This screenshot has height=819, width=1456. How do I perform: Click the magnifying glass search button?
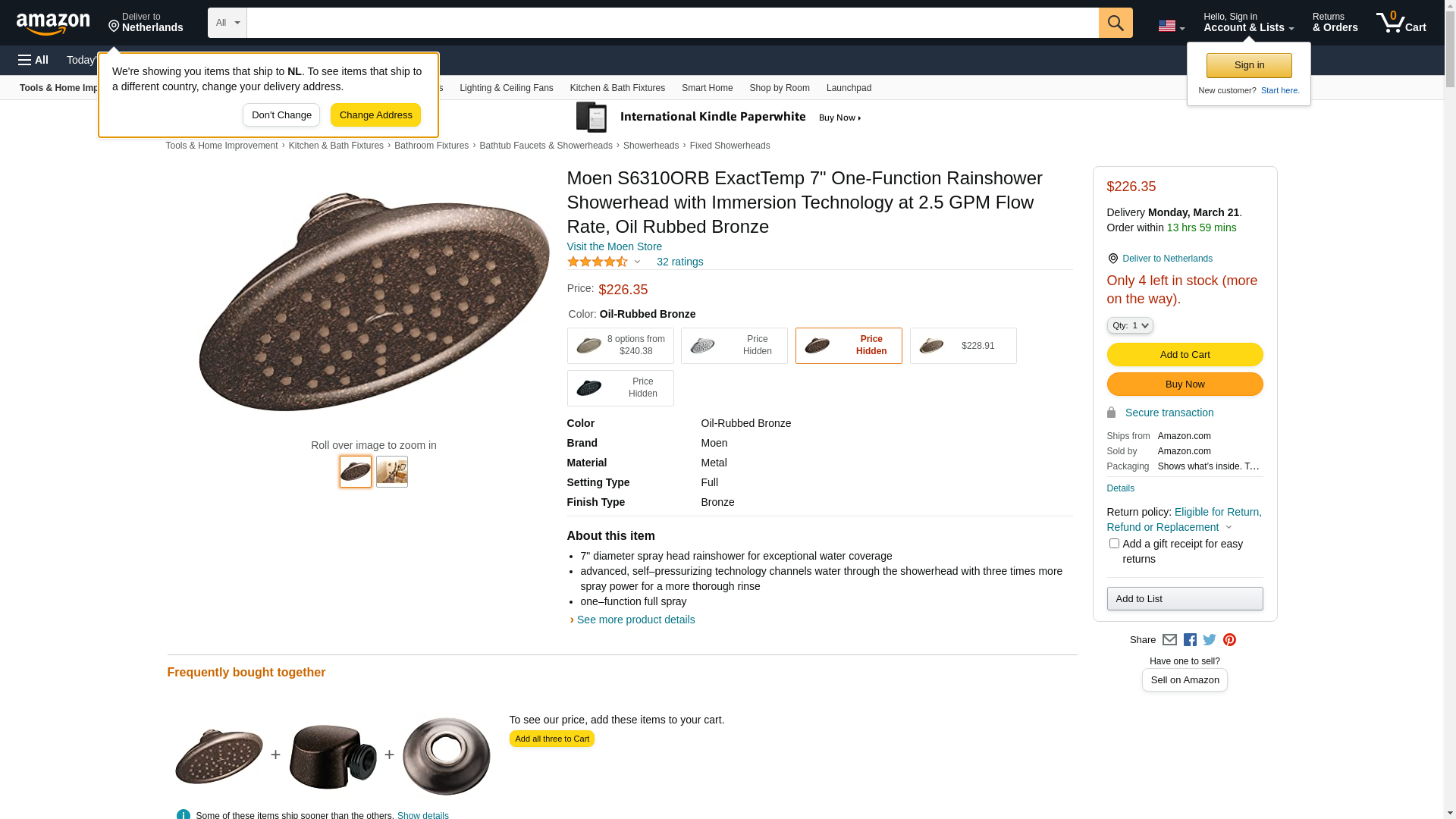tap(1115, 23)
